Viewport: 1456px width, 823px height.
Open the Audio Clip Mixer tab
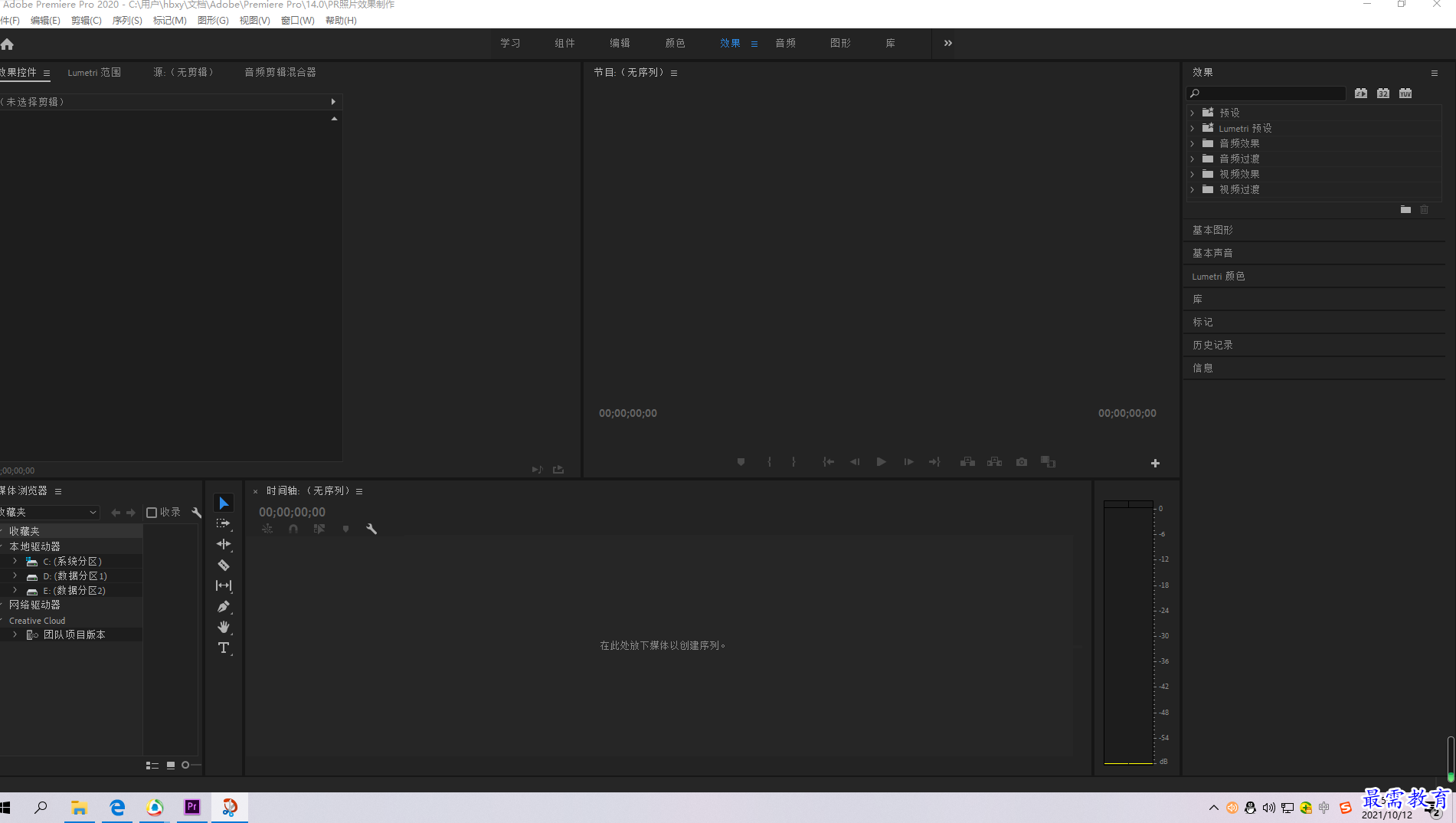tap(280, 72)
